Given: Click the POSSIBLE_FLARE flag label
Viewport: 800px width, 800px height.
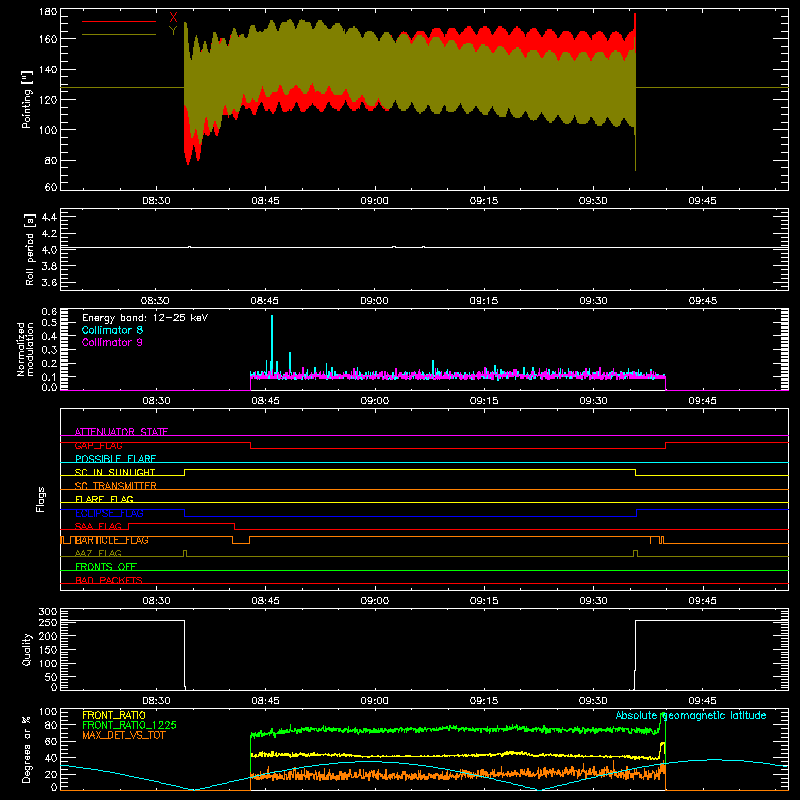Looking at the screenshot, I should coord(115,459).
